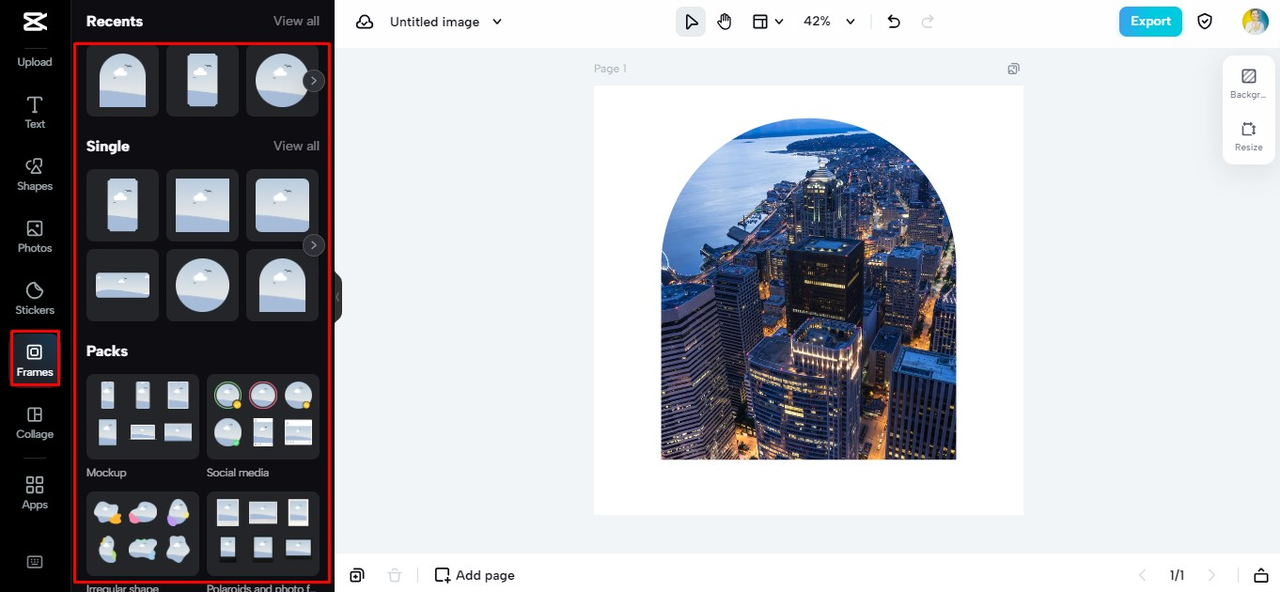Open the Social media frame pack
This screenshot has width=1280, height=592.
tap(263, 417)
